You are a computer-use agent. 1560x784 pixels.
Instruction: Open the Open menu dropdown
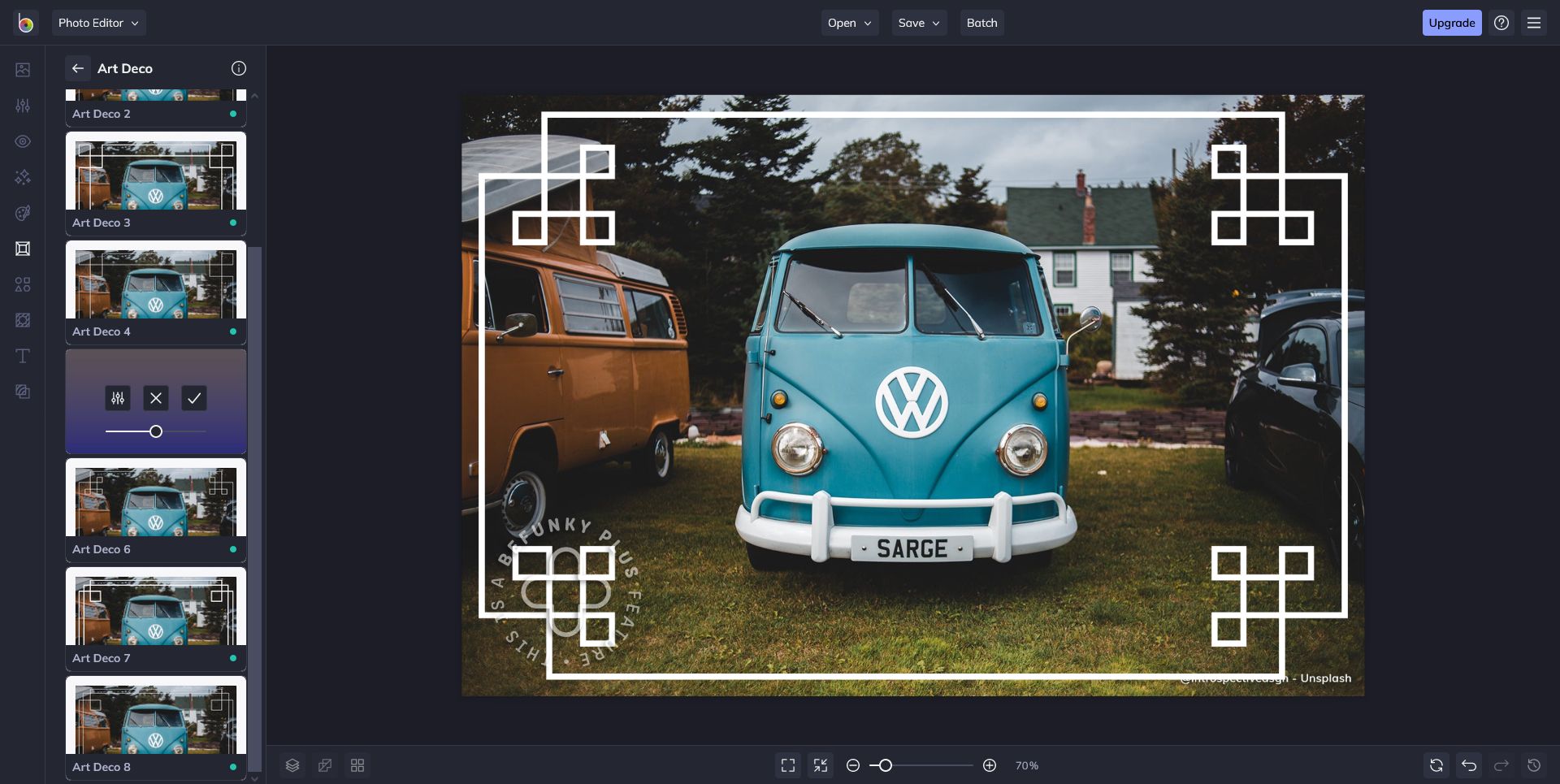coord(849,23)
